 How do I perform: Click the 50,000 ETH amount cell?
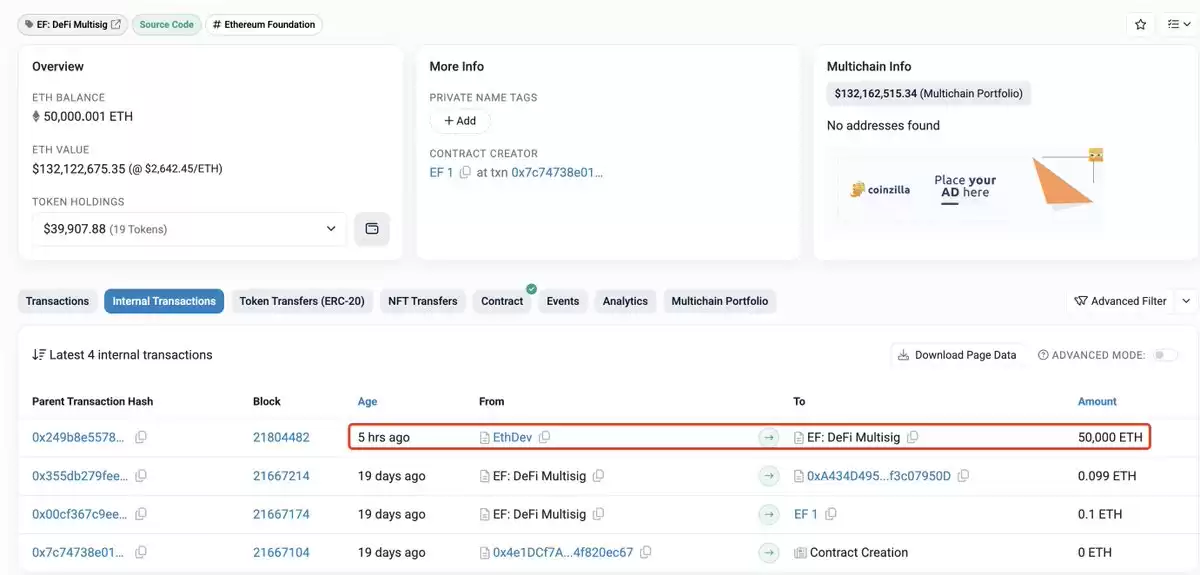pyautogui.click(x=1110, y=437)
